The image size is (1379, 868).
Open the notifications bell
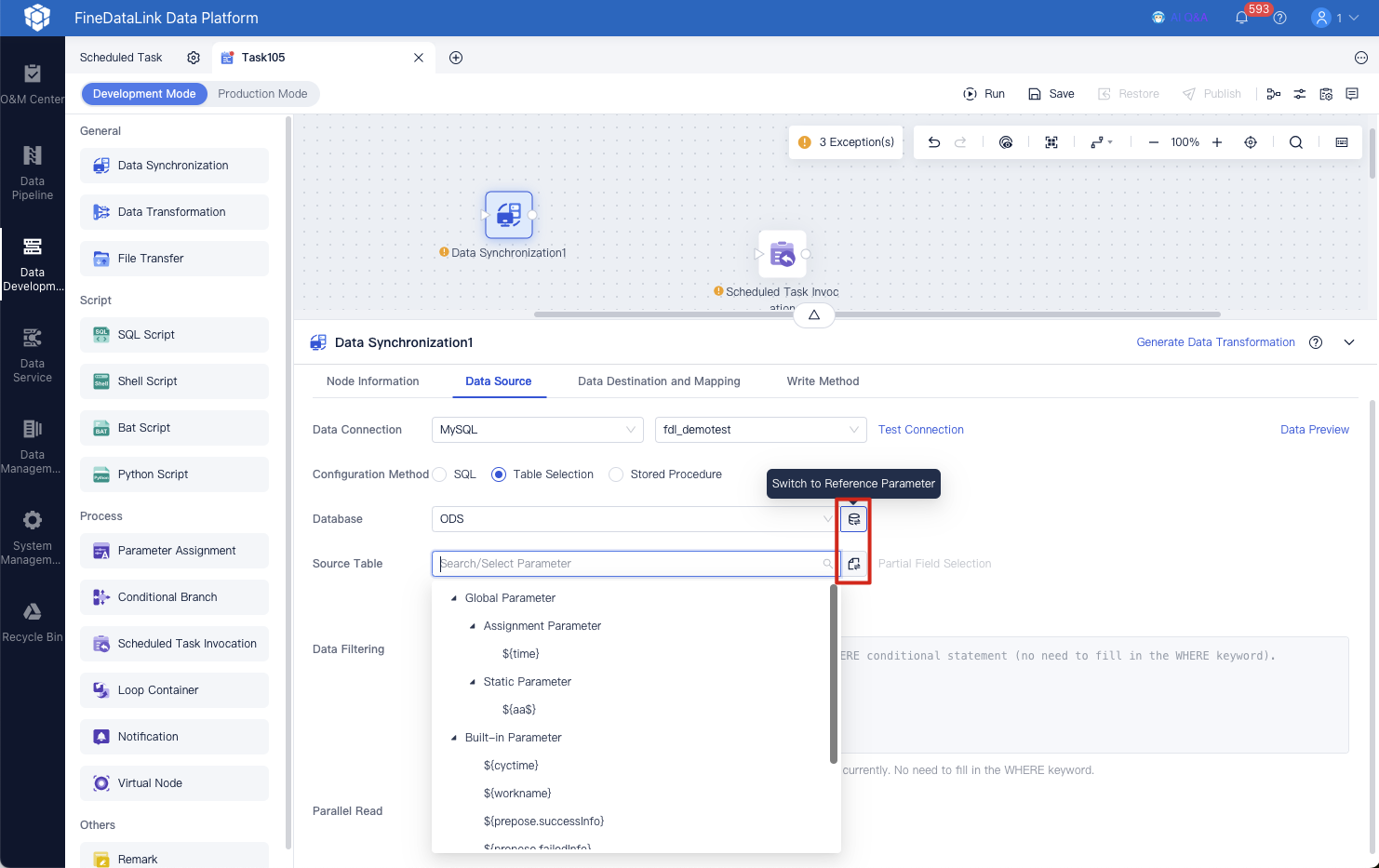(1241, 18)
